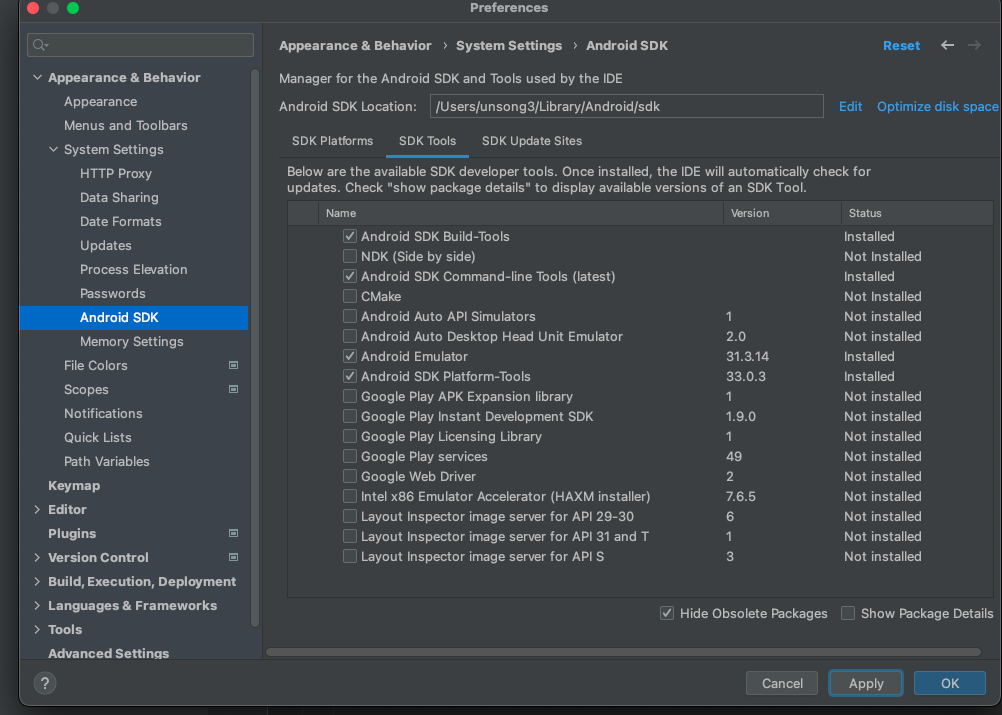This screenshot has width=1002, height=715.
Task: Enable the CMake checkbox
Action: (x=350, y=296)
